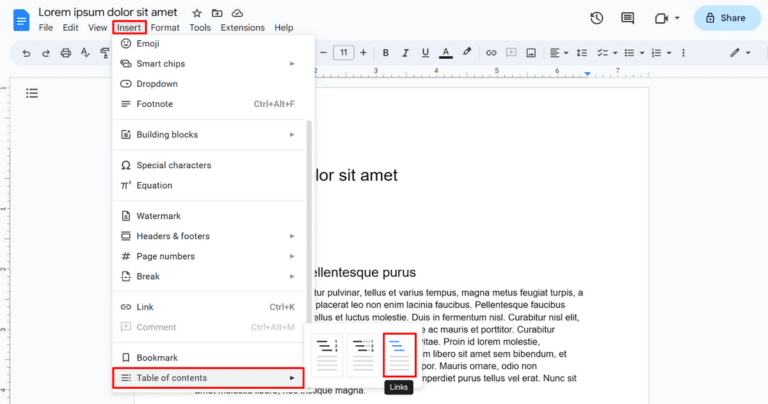768x404 pixels.
Task: Check cloud save status icon
Action: pyautogui.click(x=237, y=13)
